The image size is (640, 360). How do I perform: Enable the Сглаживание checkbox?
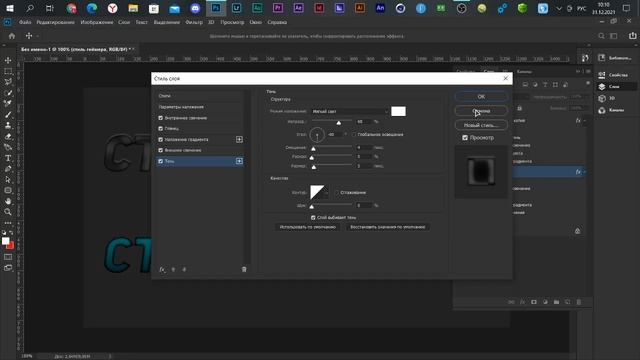click(337, 193)
